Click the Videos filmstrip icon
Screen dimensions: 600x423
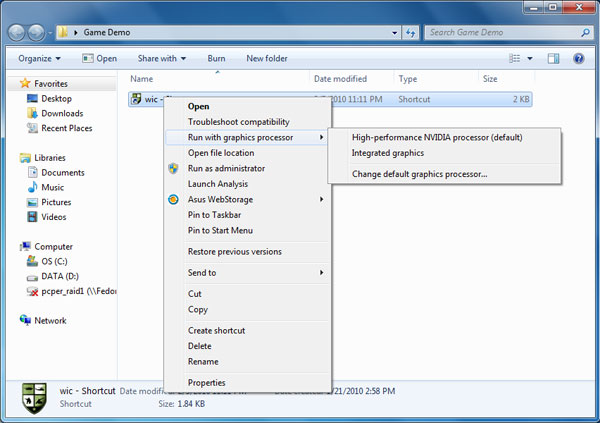click(33, 217)
